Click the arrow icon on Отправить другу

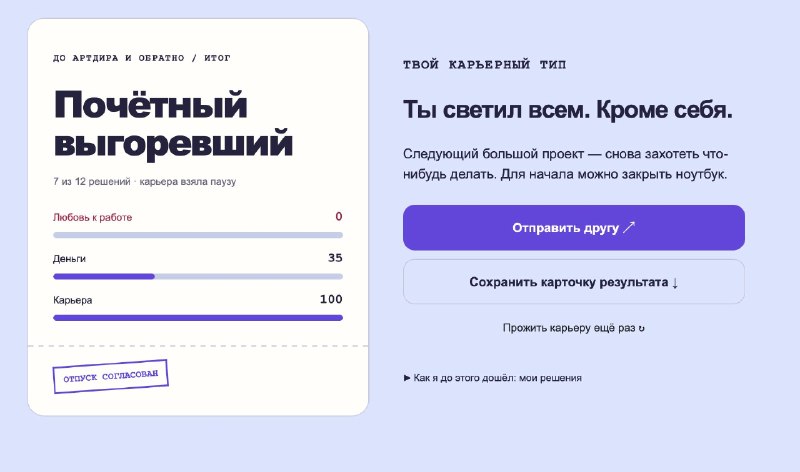(x=629, y=227)
